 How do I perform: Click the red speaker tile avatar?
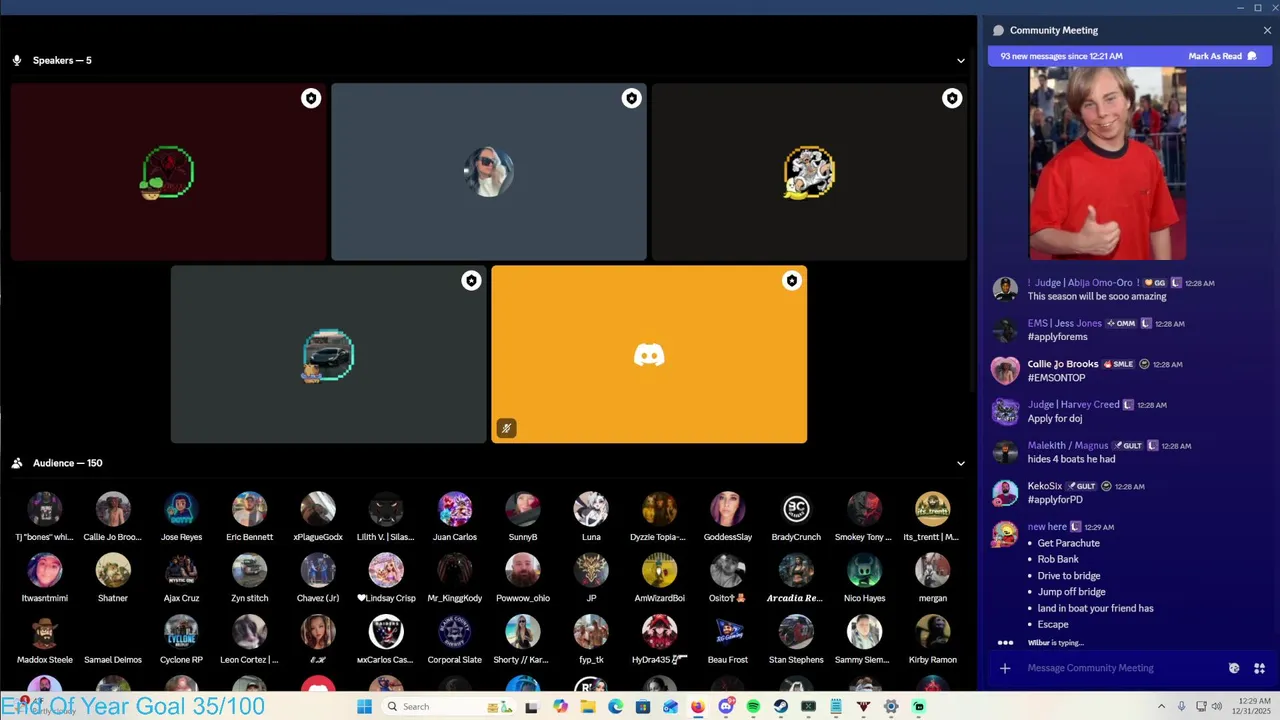click(167, 172)
